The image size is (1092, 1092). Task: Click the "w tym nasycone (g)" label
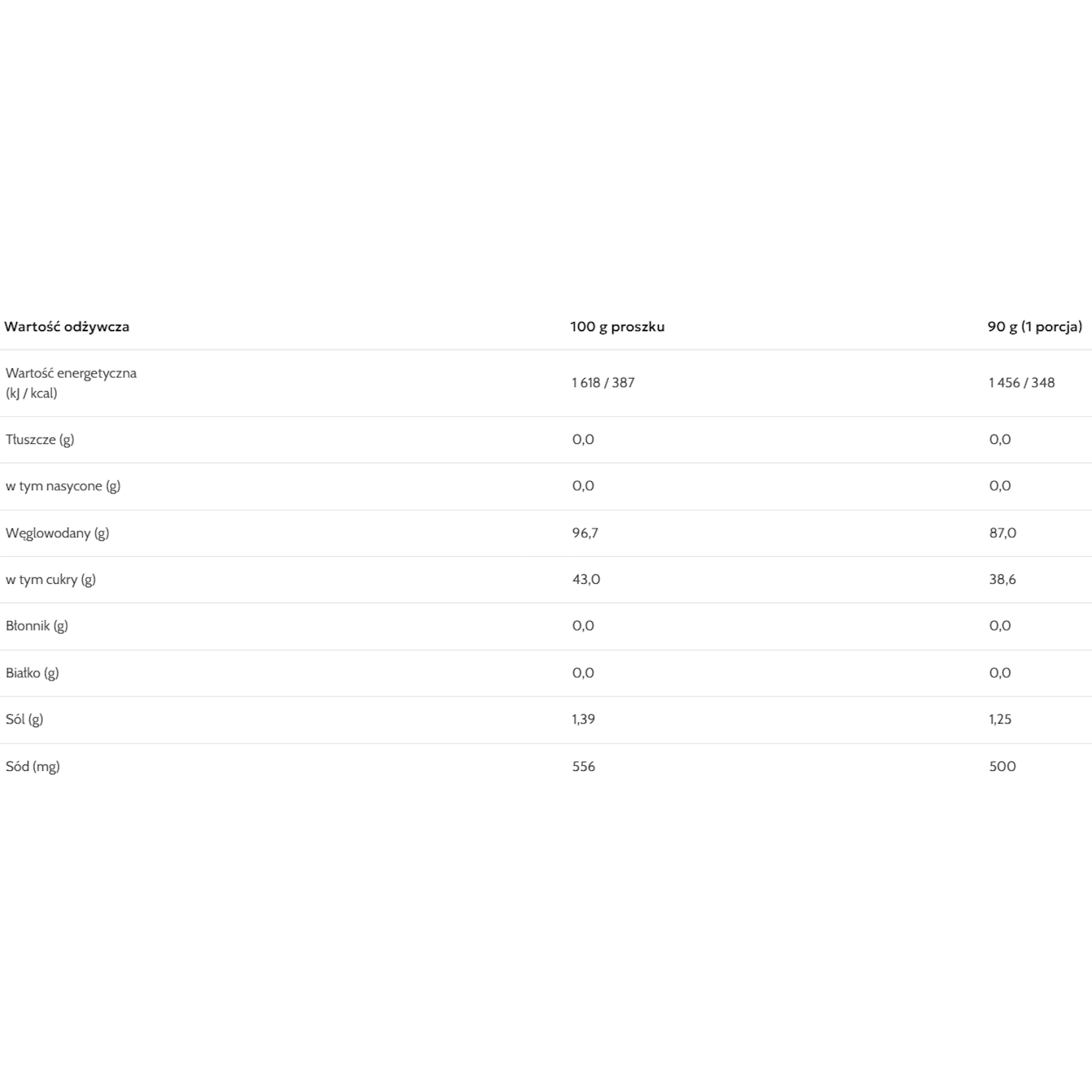pos(63,486)
